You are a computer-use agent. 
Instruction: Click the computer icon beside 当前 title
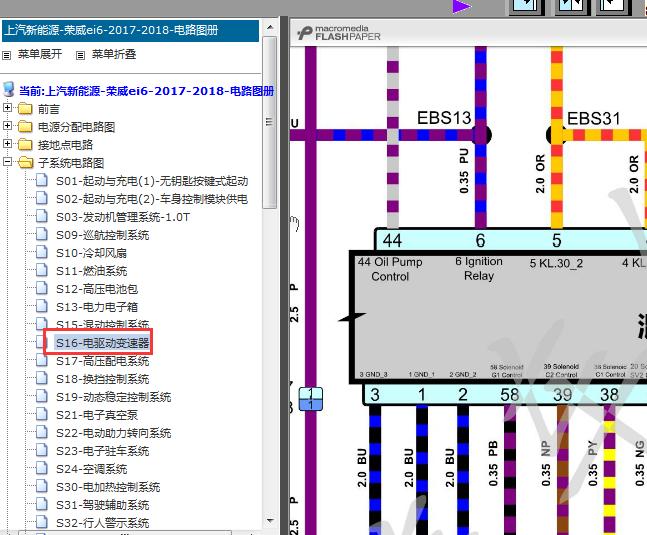[x=9, y=90]
